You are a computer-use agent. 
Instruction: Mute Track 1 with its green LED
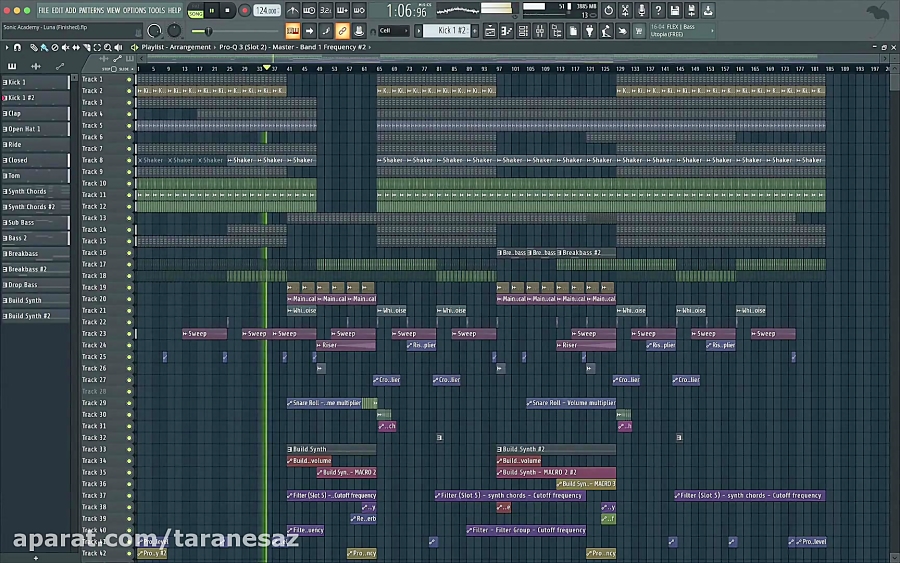click(x=129, y=79)
